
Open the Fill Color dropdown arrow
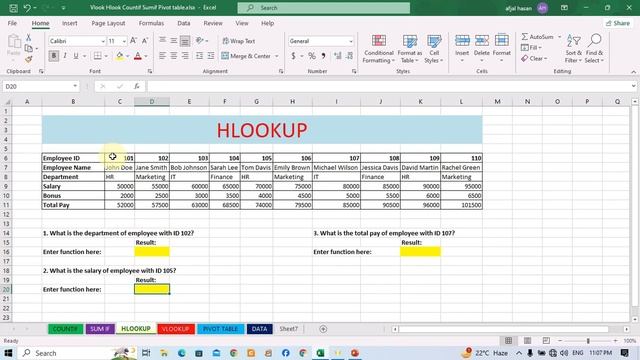[127, 56]
